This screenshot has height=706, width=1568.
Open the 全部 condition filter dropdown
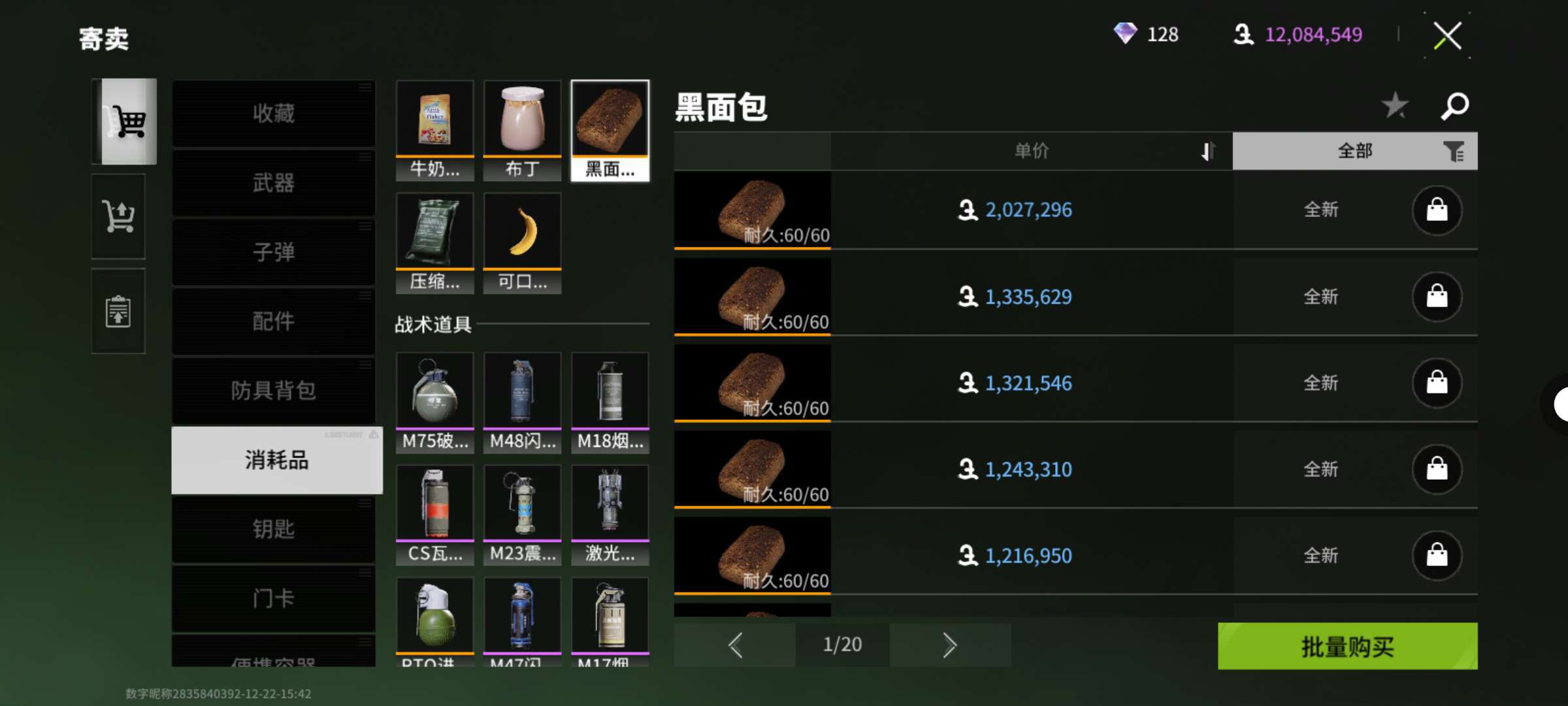coord(1355,151)
